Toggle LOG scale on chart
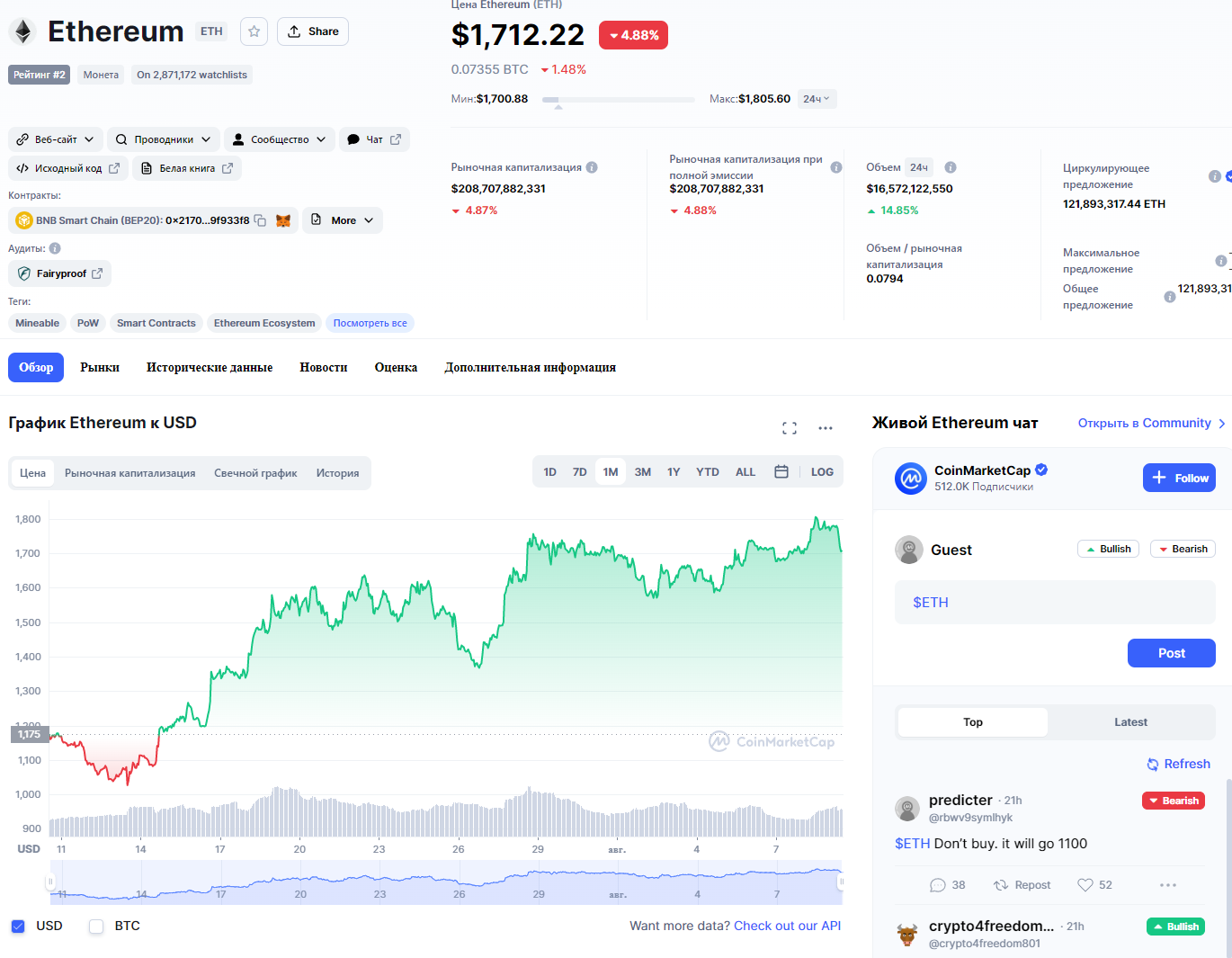 [822, 472]
